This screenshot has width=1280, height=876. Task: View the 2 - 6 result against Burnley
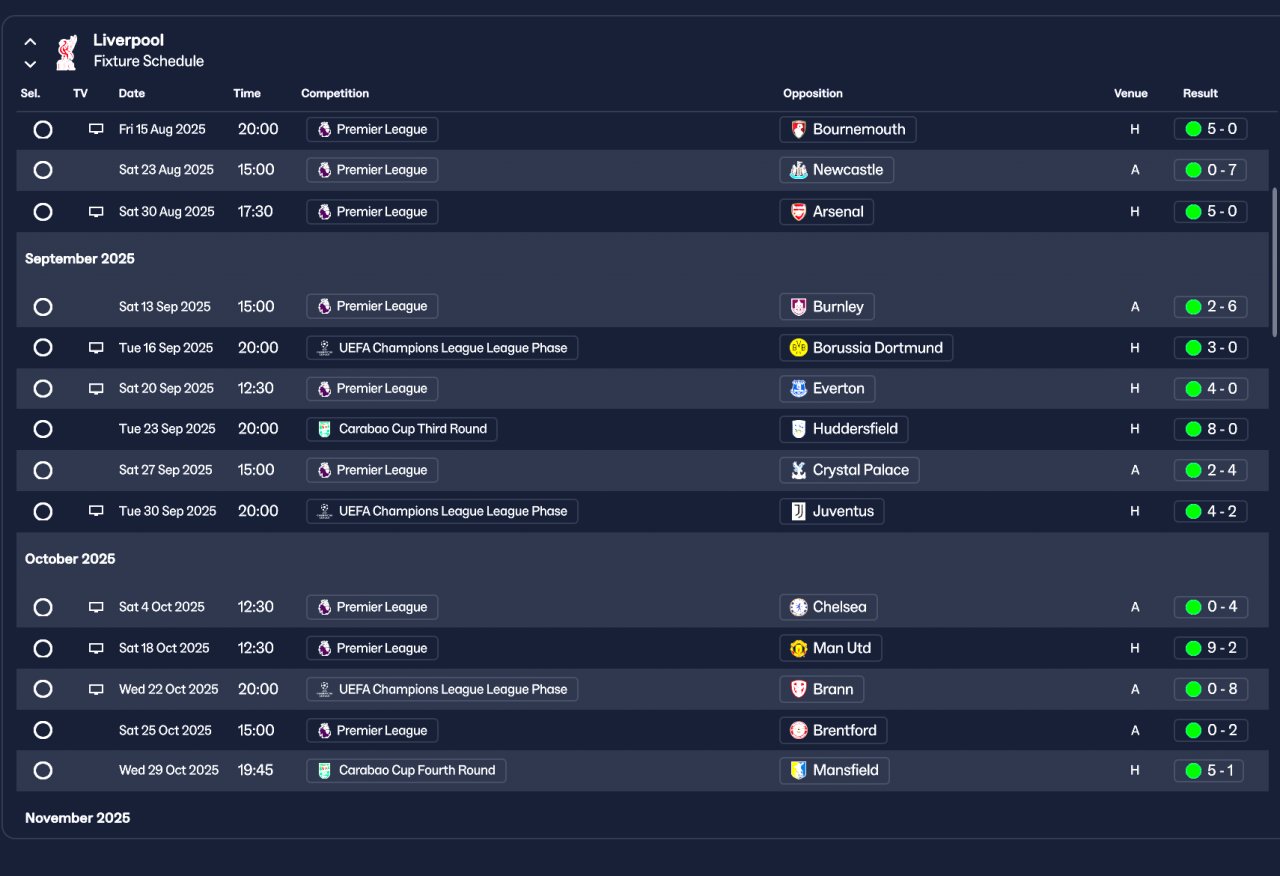1211,307
